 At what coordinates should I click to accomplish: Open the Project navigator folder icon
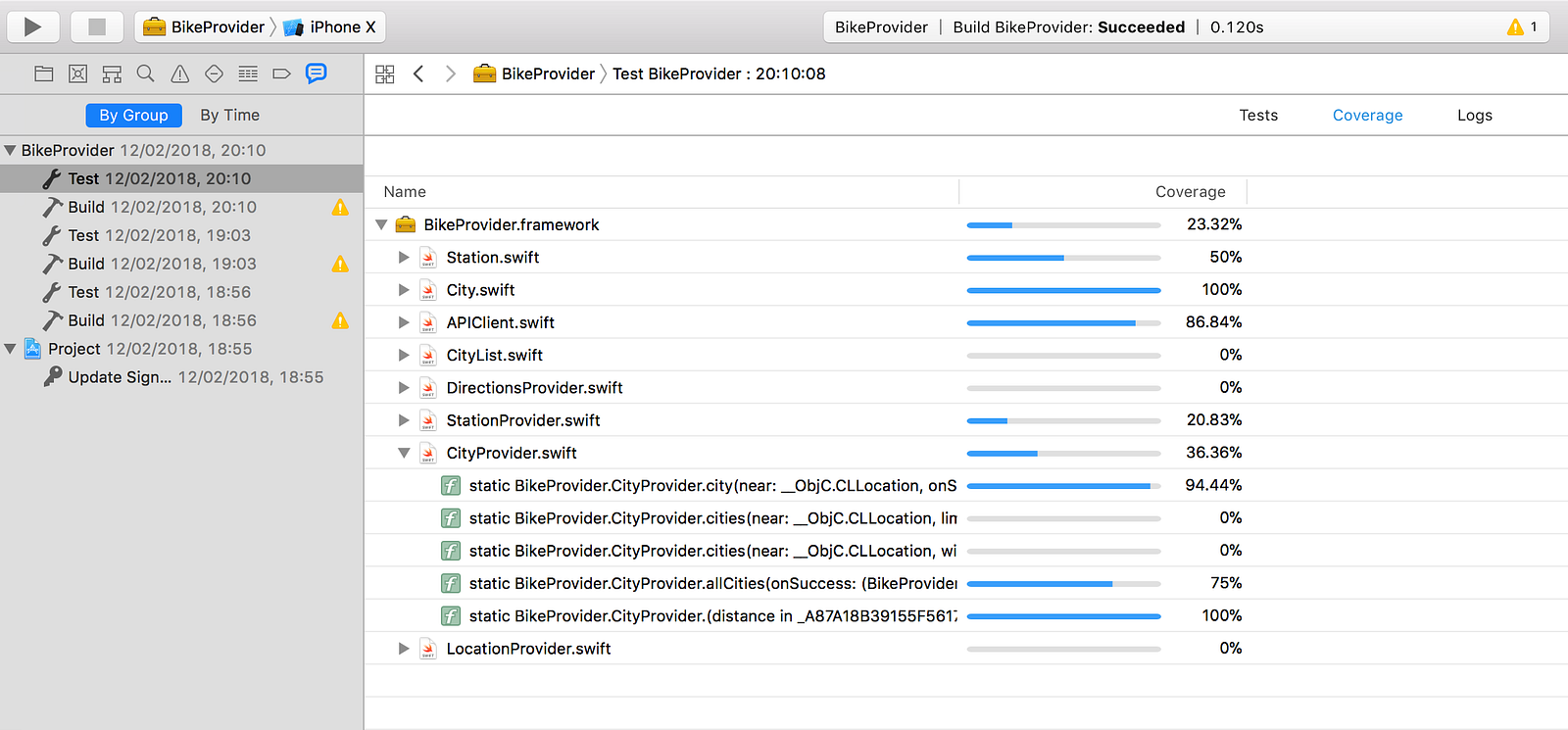(44, 73)
